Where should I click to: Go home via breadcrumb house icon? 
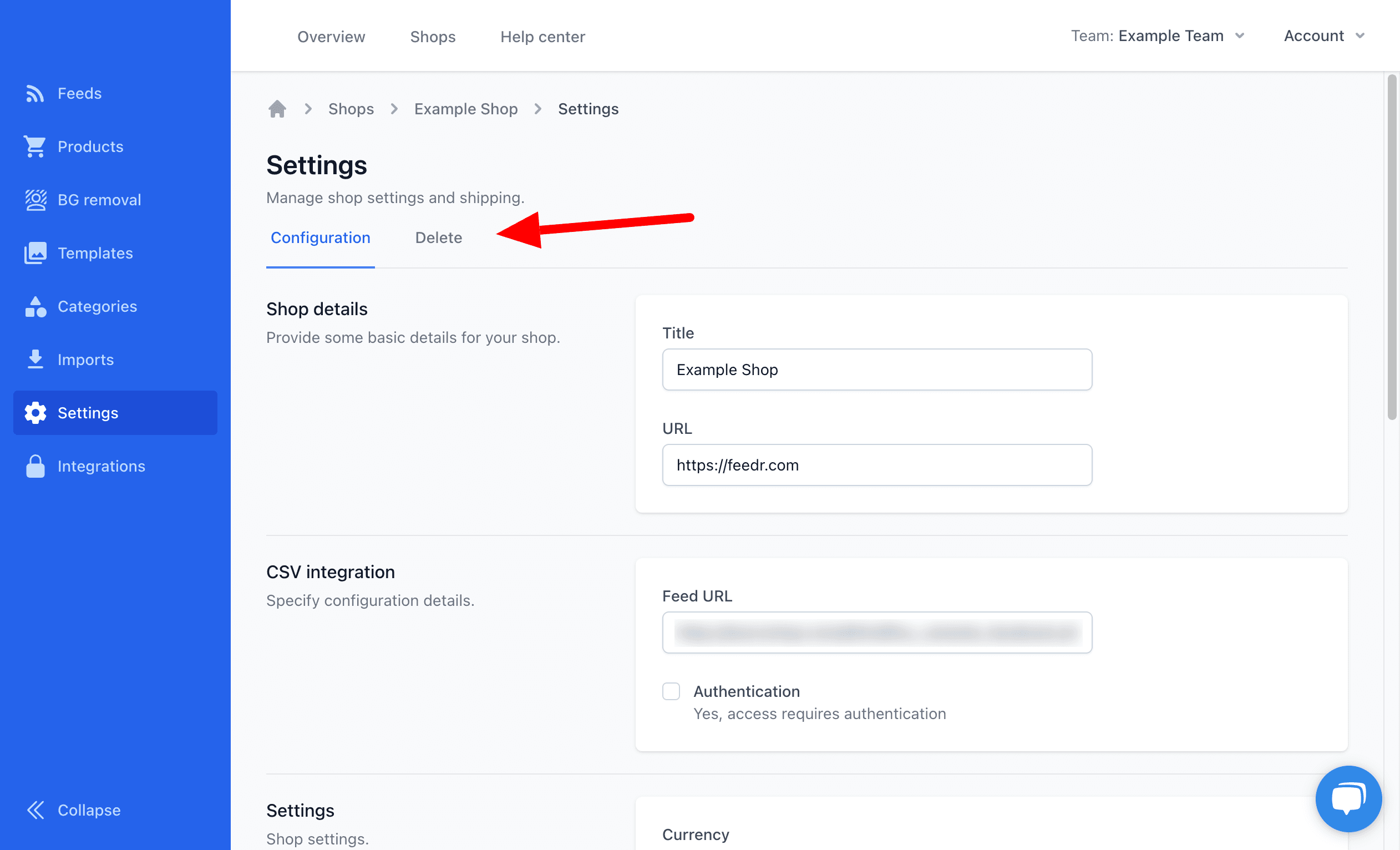click(x=277, y=109)
